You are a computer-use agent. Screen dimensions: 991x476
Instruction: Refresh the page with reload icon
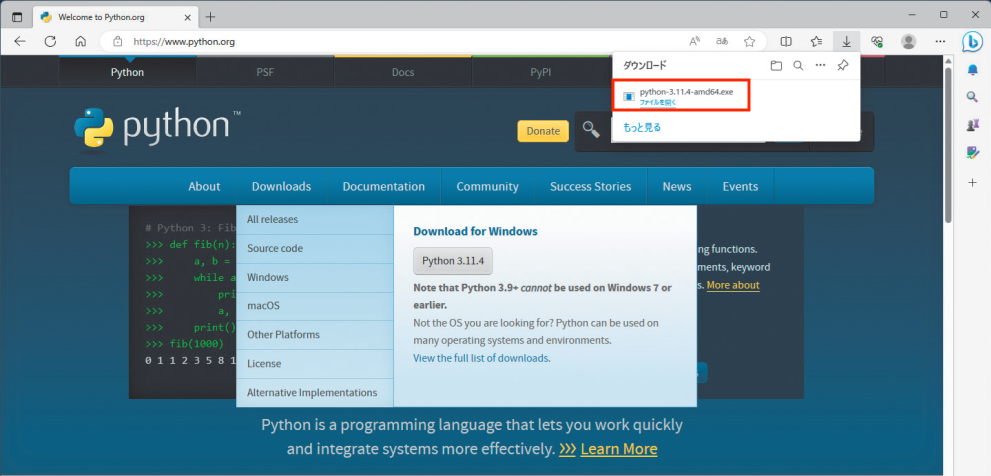(51, 42)
